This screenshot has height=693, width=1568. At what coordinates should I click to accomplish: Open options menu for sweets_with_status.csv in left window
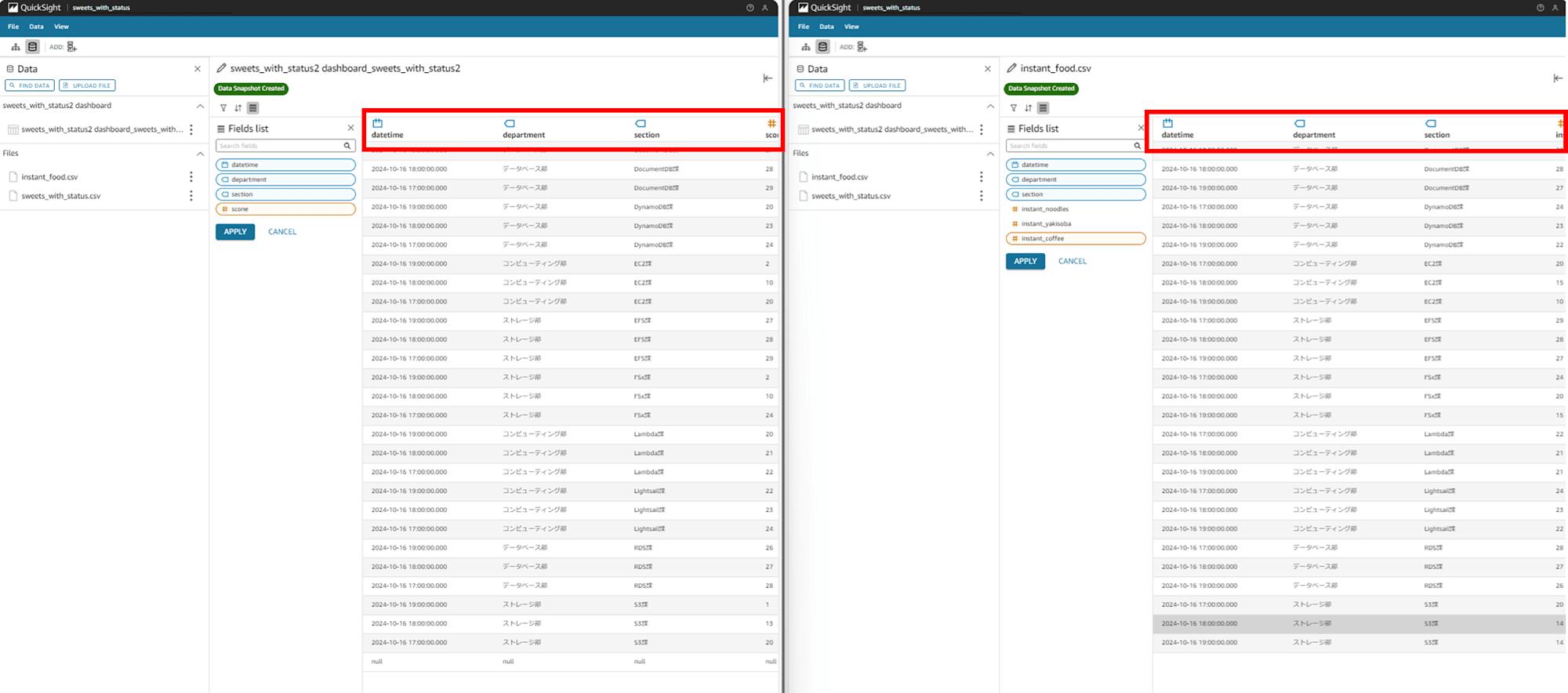click(x=191, y=196)
